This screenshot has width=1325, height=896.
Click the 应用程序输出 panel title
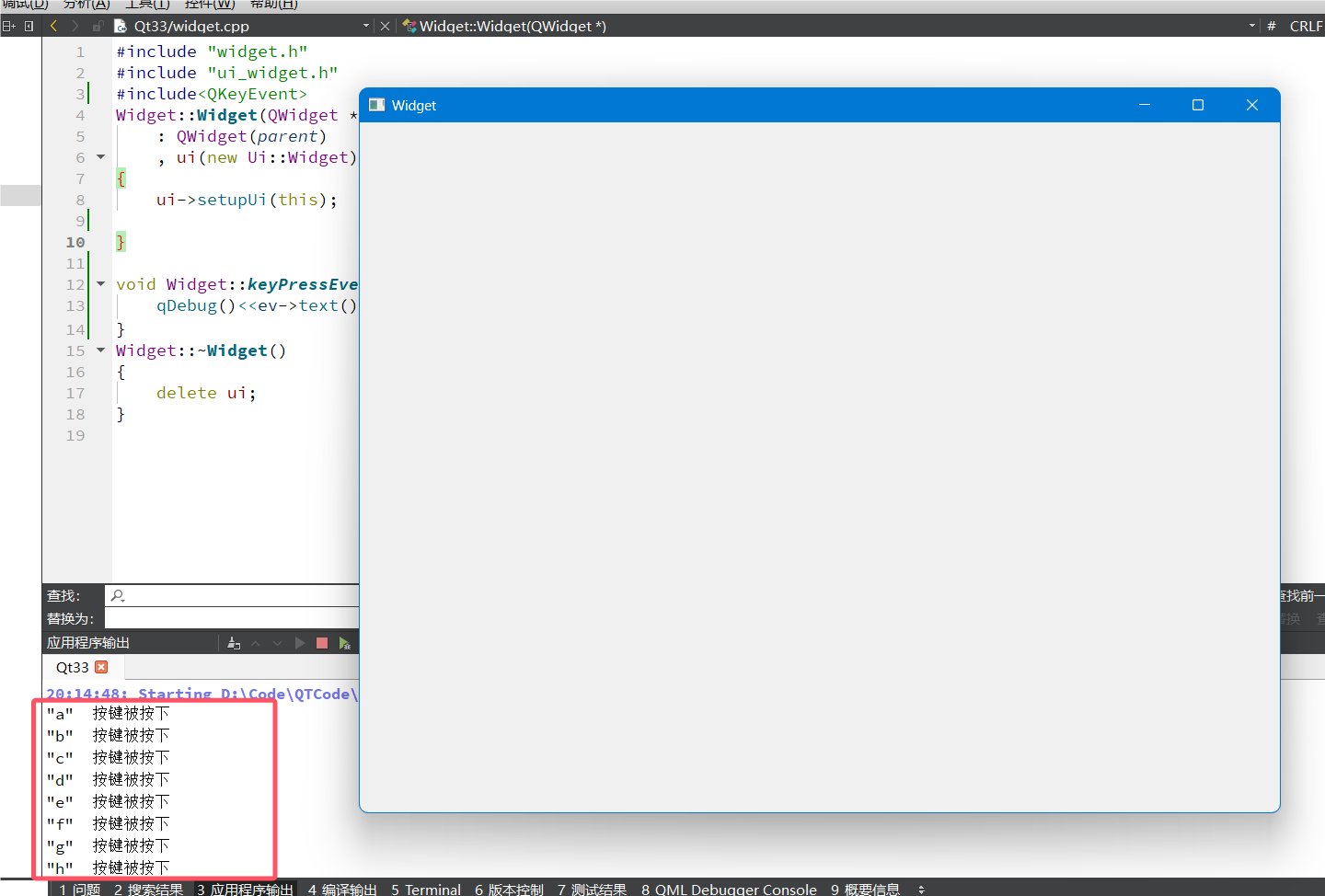tap(88, 643)
